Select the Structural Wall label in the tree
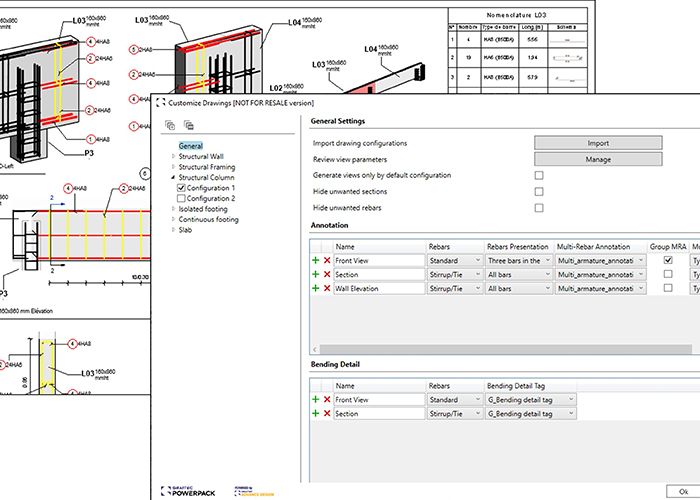 click(x=201, y=156)
